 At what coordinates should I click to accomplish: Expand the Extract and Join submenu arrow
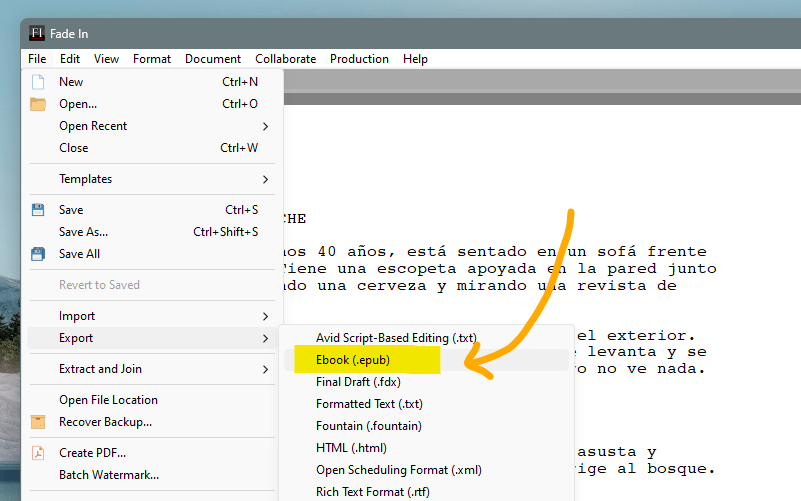(x=265, y=369)
